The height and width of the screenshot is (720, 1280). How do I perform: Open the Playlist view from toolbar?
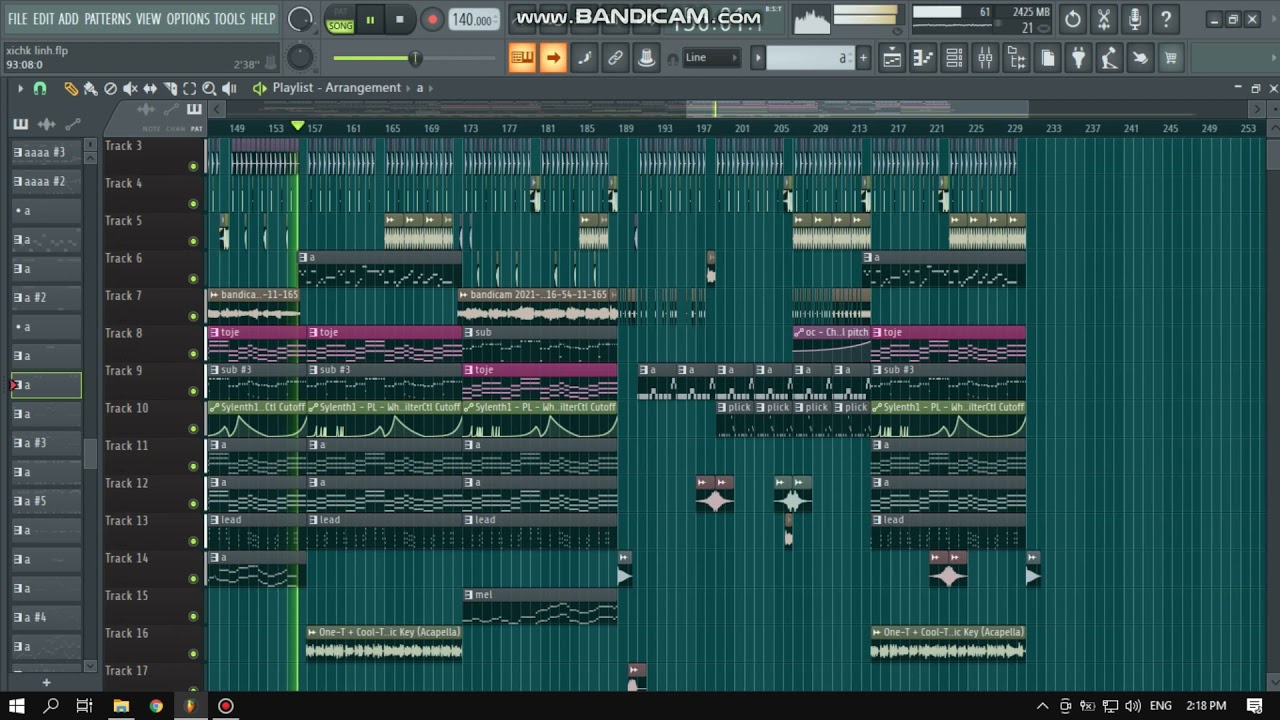pos(892,58)
